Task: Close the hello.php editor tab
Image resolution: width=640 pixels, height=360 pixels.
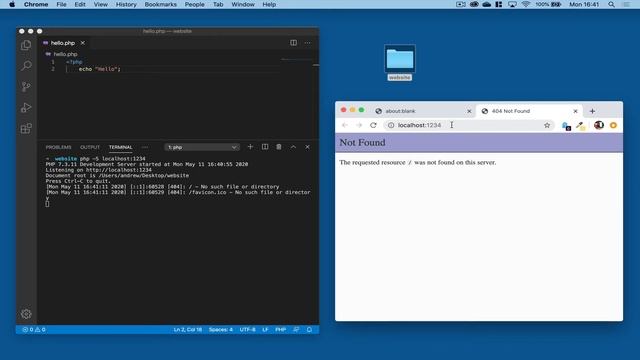Action: (x=83, y=42)
